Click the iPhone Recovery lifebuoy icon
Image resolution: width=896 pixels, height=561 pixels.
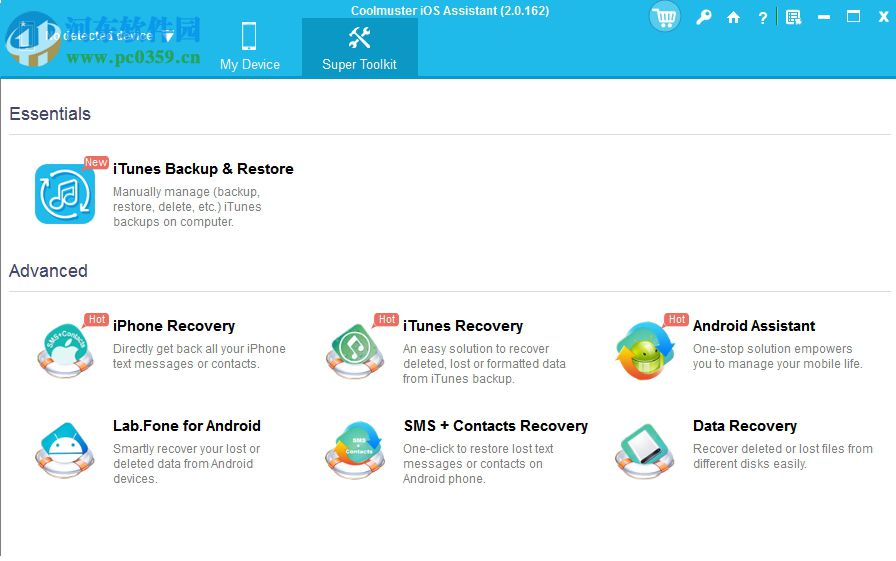pos(65,350)
